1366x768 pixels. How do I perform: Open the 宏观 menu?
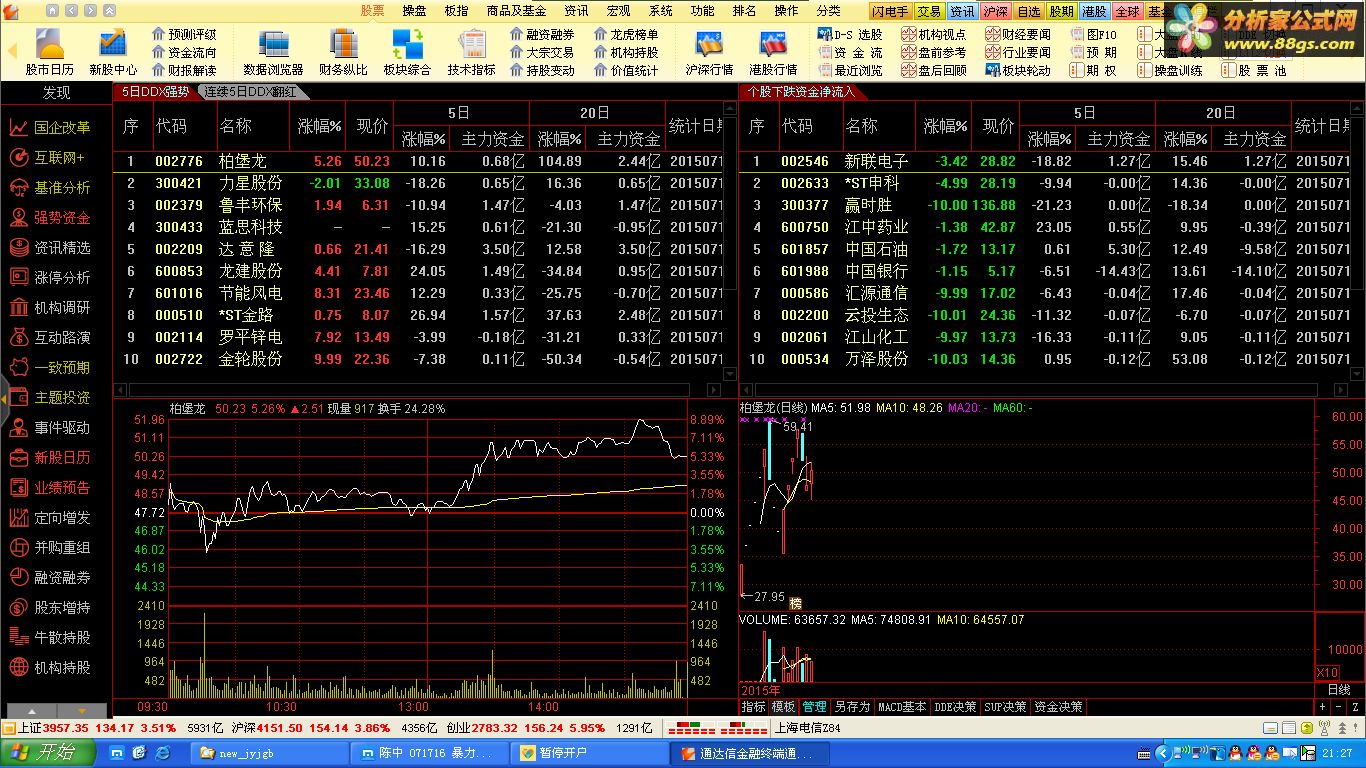(618, 10)
